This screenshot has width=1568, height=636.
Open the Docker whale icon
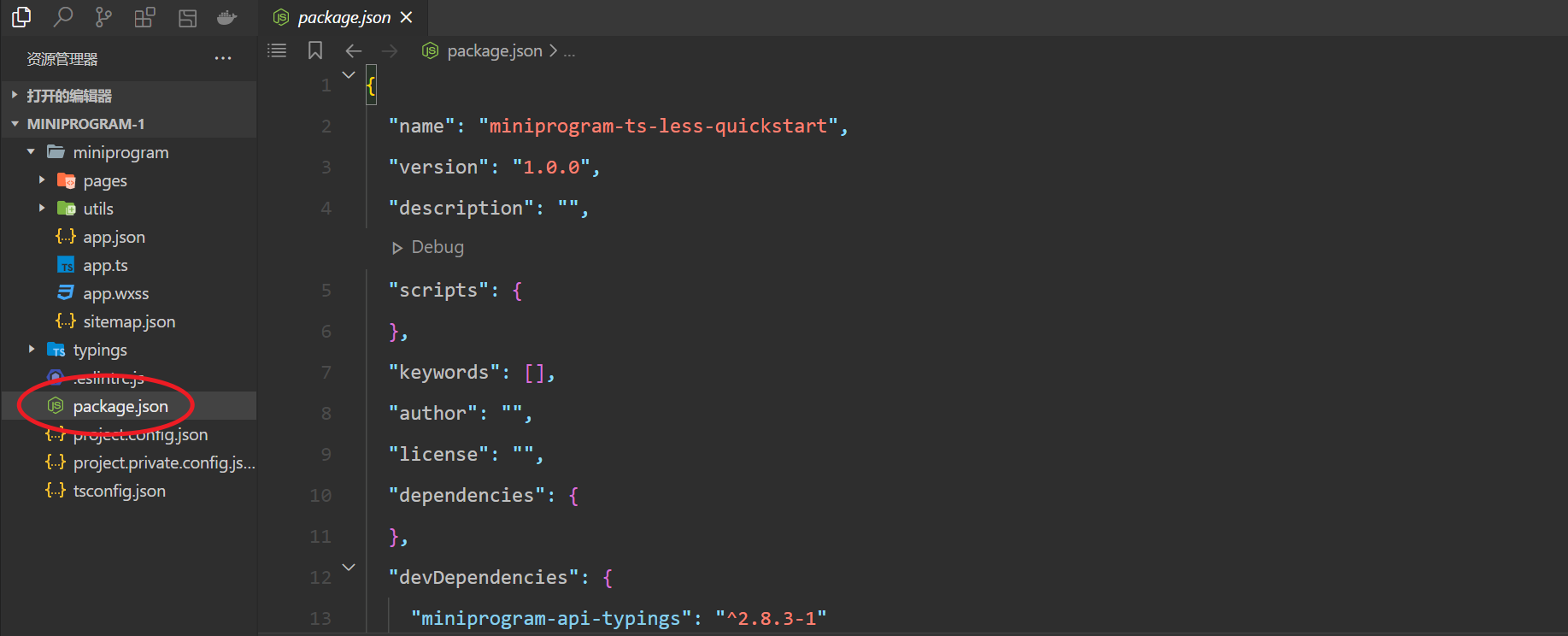[226, 17]
